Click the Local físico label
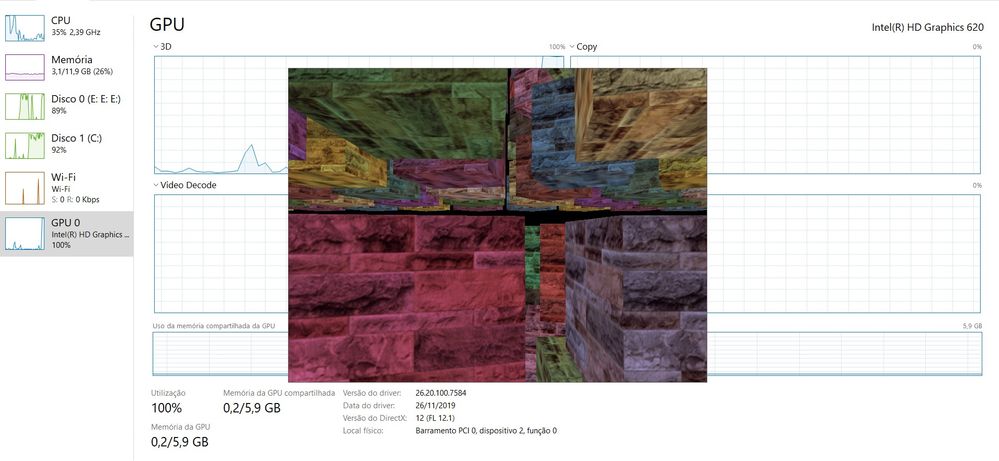Screen dimensions: 999x461 (x=361, y=431)
